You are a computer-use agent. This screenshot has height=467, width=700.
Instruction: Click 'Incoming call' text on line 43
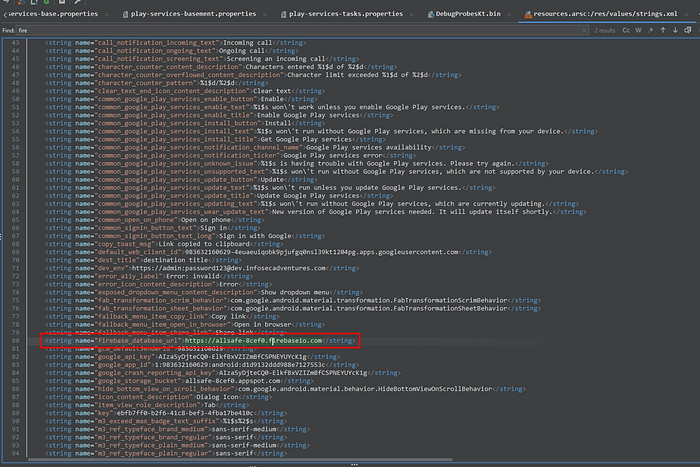coord(247,43)
